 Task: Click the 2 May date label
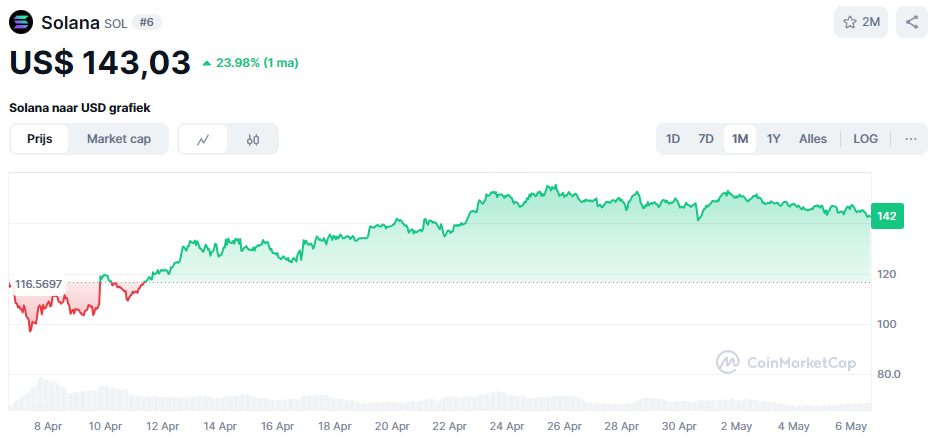[736, 426]
